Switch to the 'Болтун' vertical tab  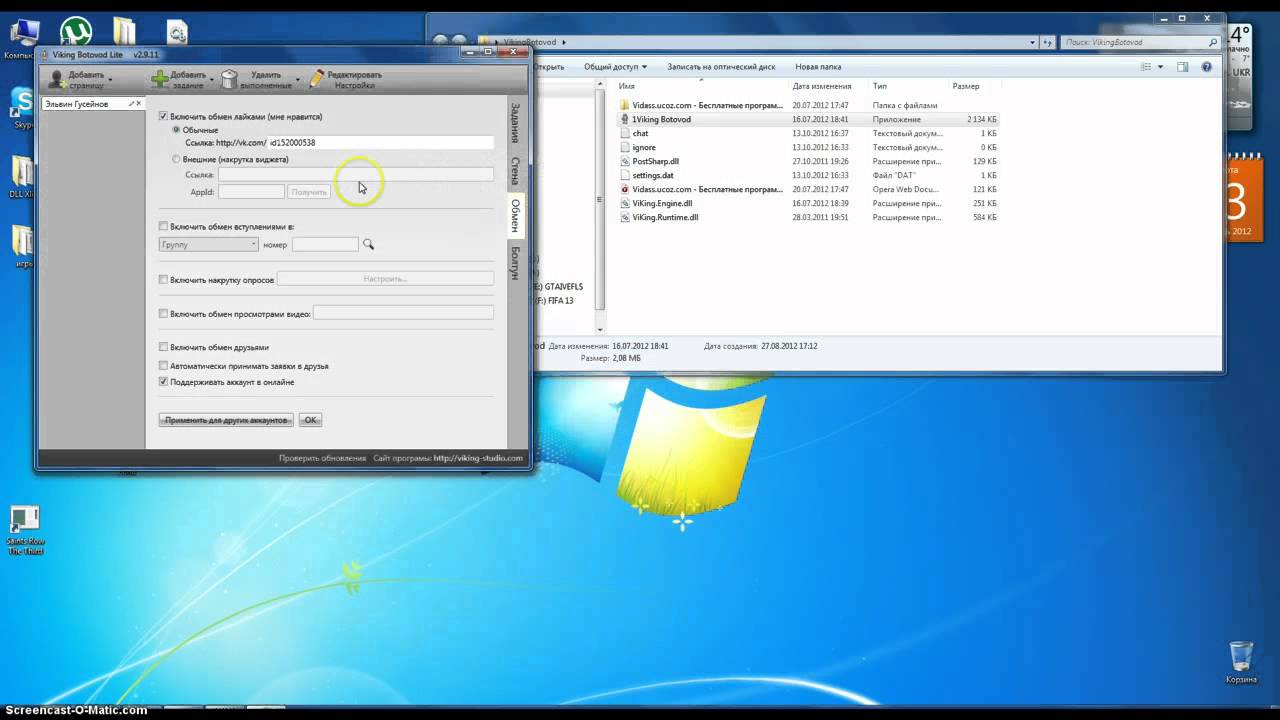coord(516,264)
